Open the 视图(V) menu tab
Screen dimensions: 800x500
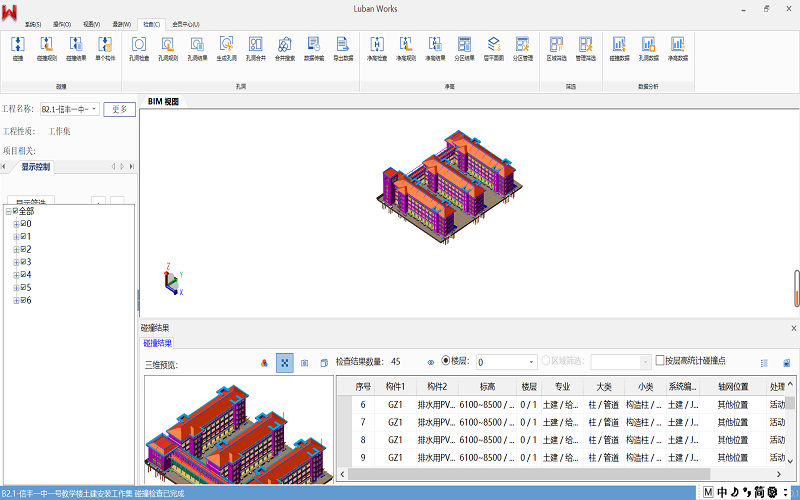(91, 24)
